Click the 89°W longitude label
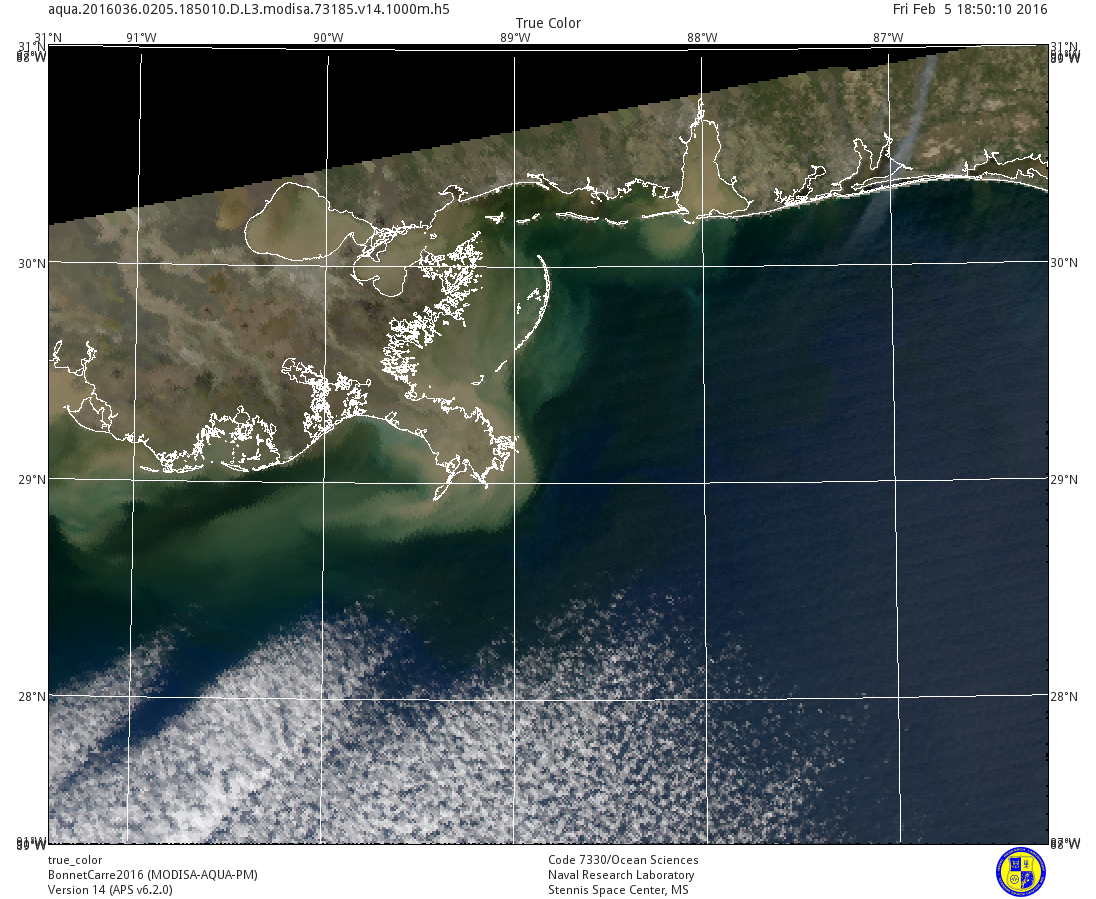This screenshot has width=1096, height=899. pos(515,38)
